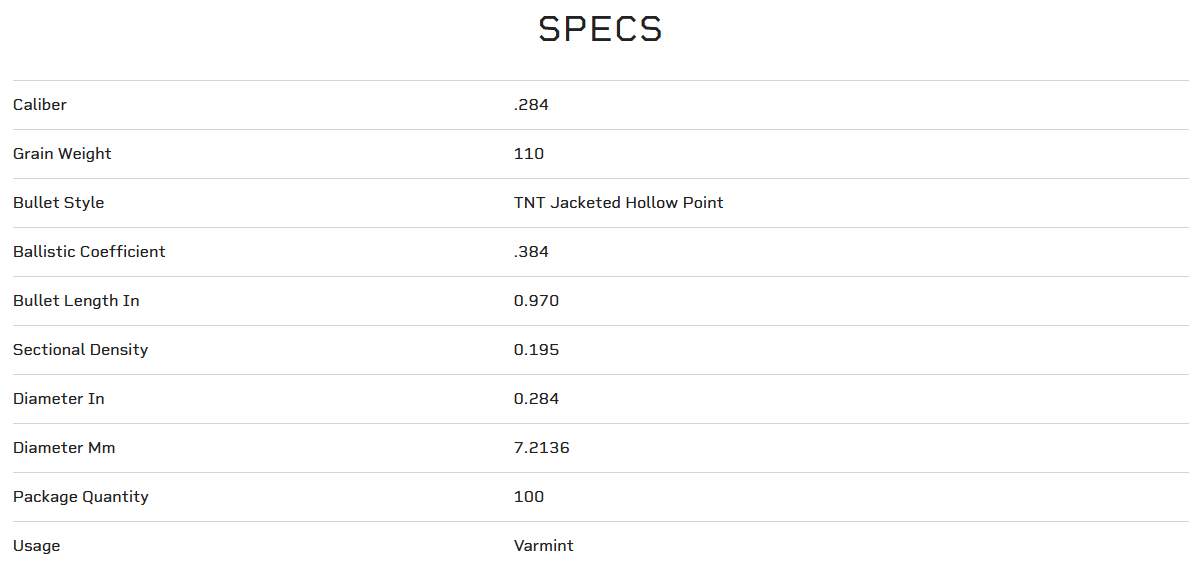
Task: Click the 110 grain weight value
Action: 529,154
